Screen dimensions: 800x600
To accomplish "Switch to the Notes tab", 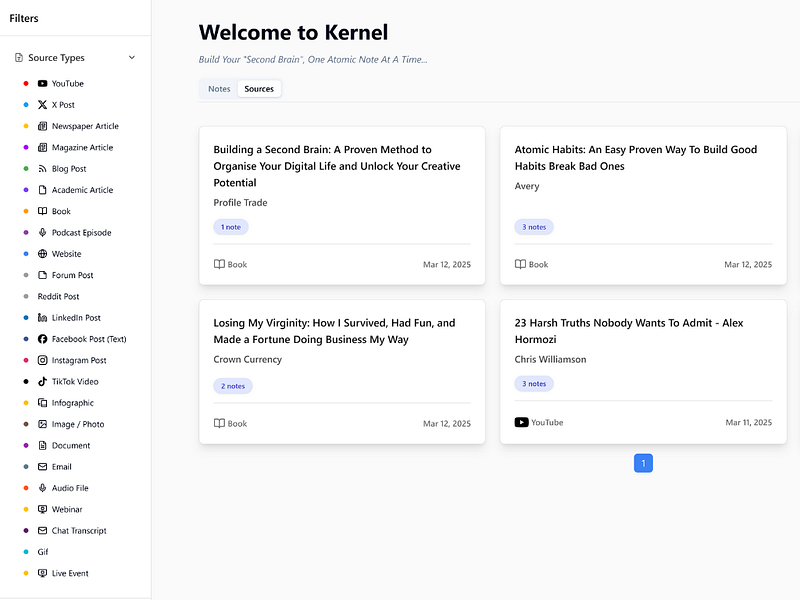I will click(x=219, y=89).
